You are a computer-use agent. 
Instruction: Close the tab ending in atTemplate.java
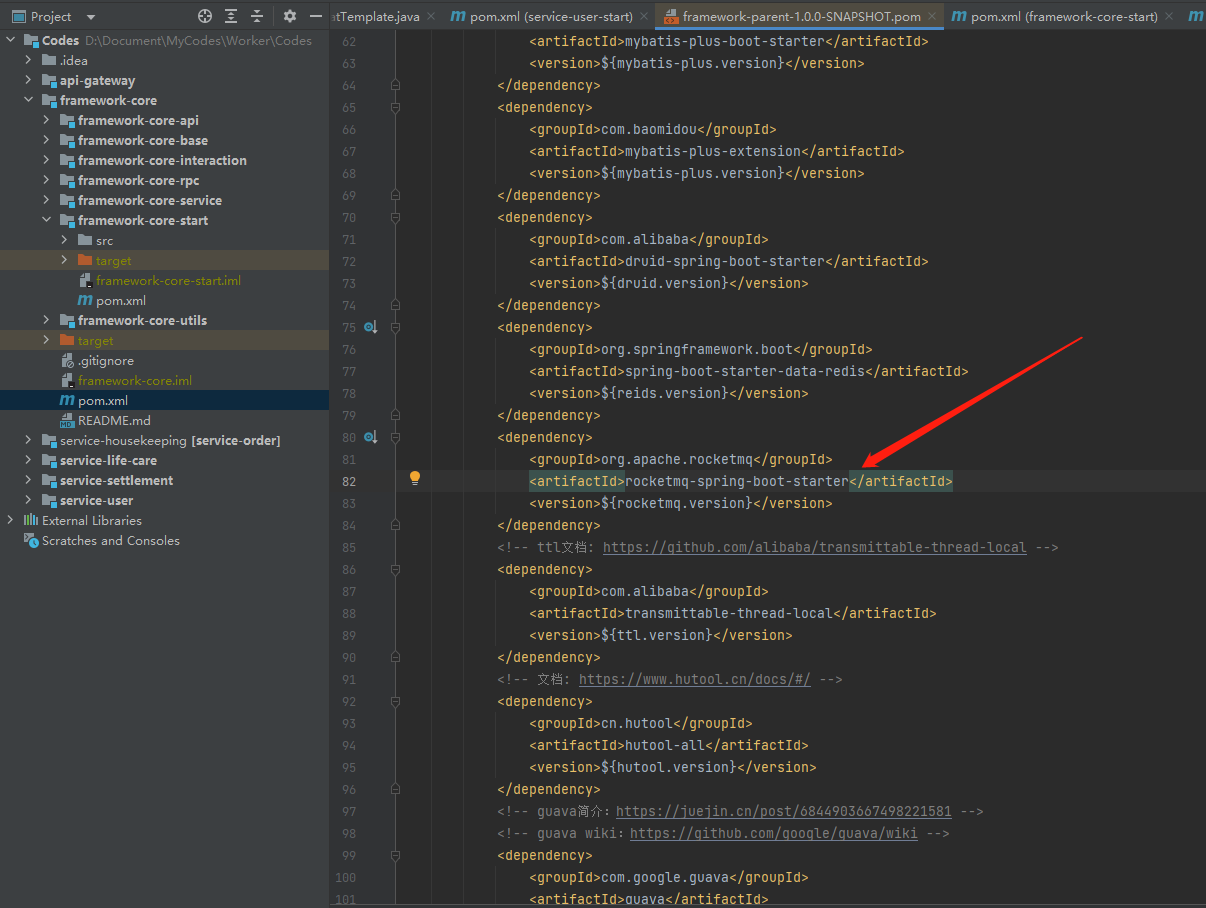pyautogui.click(x=430, y=17)
